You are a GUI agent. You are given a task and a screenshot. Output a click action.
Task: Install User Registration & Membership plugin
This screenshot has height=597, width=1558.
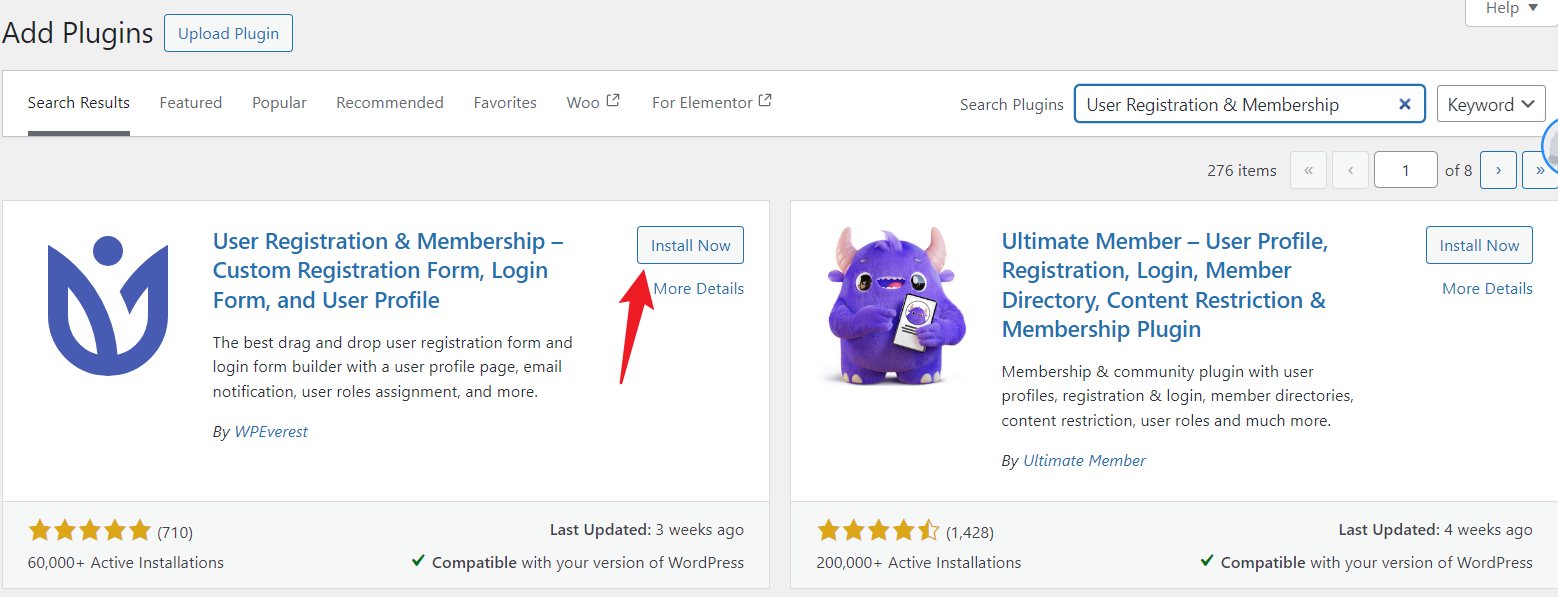[x=690, y=245]
